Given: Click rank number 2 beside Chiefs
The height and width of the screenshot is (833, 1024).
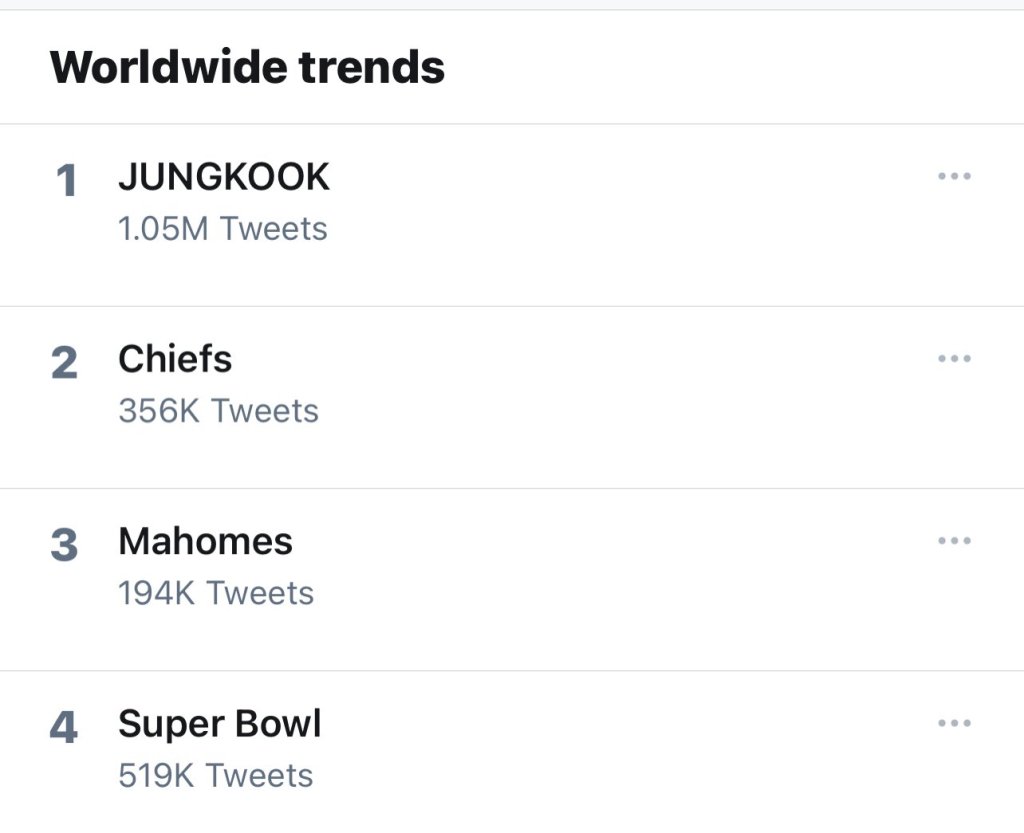Looking at the screenshot, I should [x=64, y=364].
